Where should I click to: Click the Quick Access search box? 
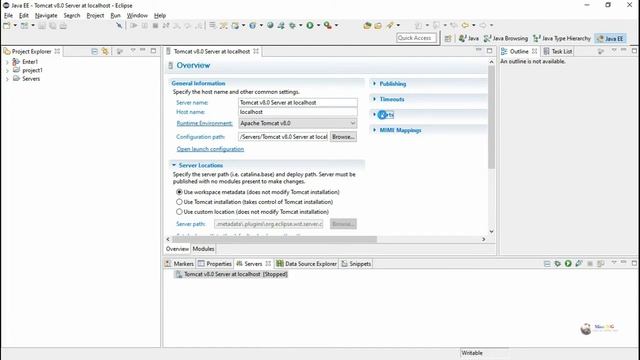tap(416, 38)
